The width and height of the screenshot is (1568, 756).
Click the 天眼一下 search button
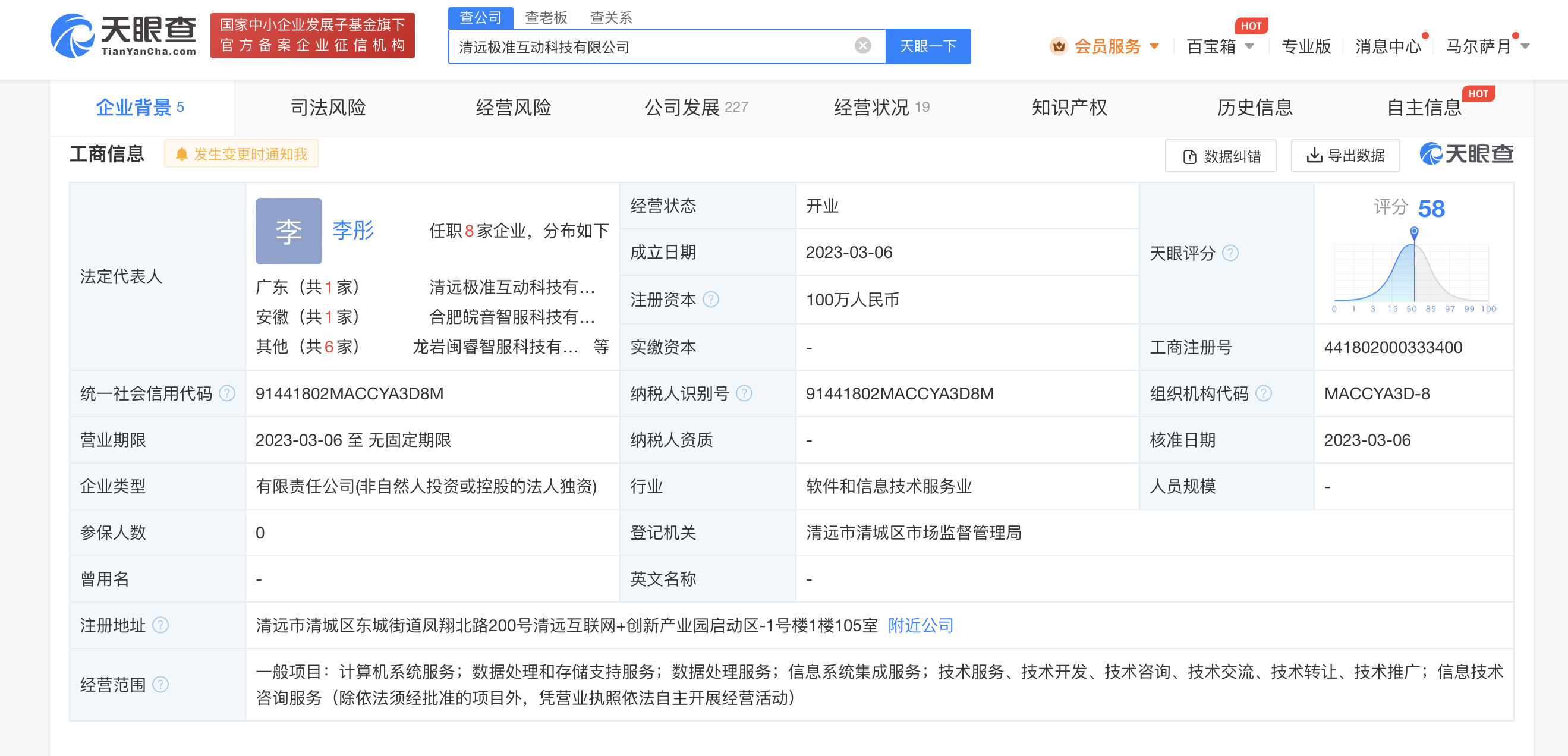928,46
